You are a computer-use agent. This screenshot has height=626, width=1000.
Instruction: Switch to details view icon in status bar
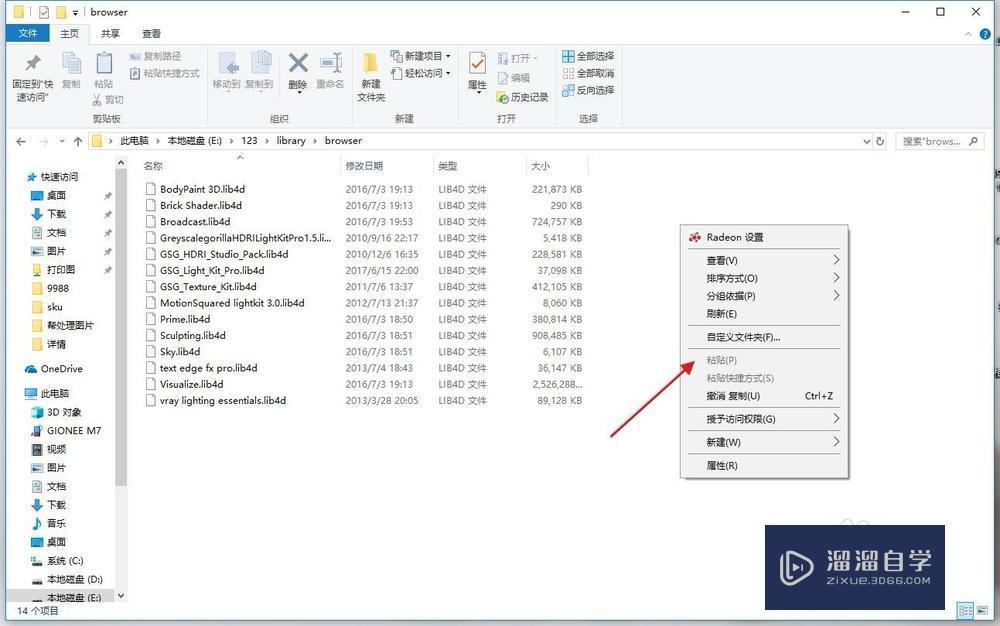pos(966,610)
